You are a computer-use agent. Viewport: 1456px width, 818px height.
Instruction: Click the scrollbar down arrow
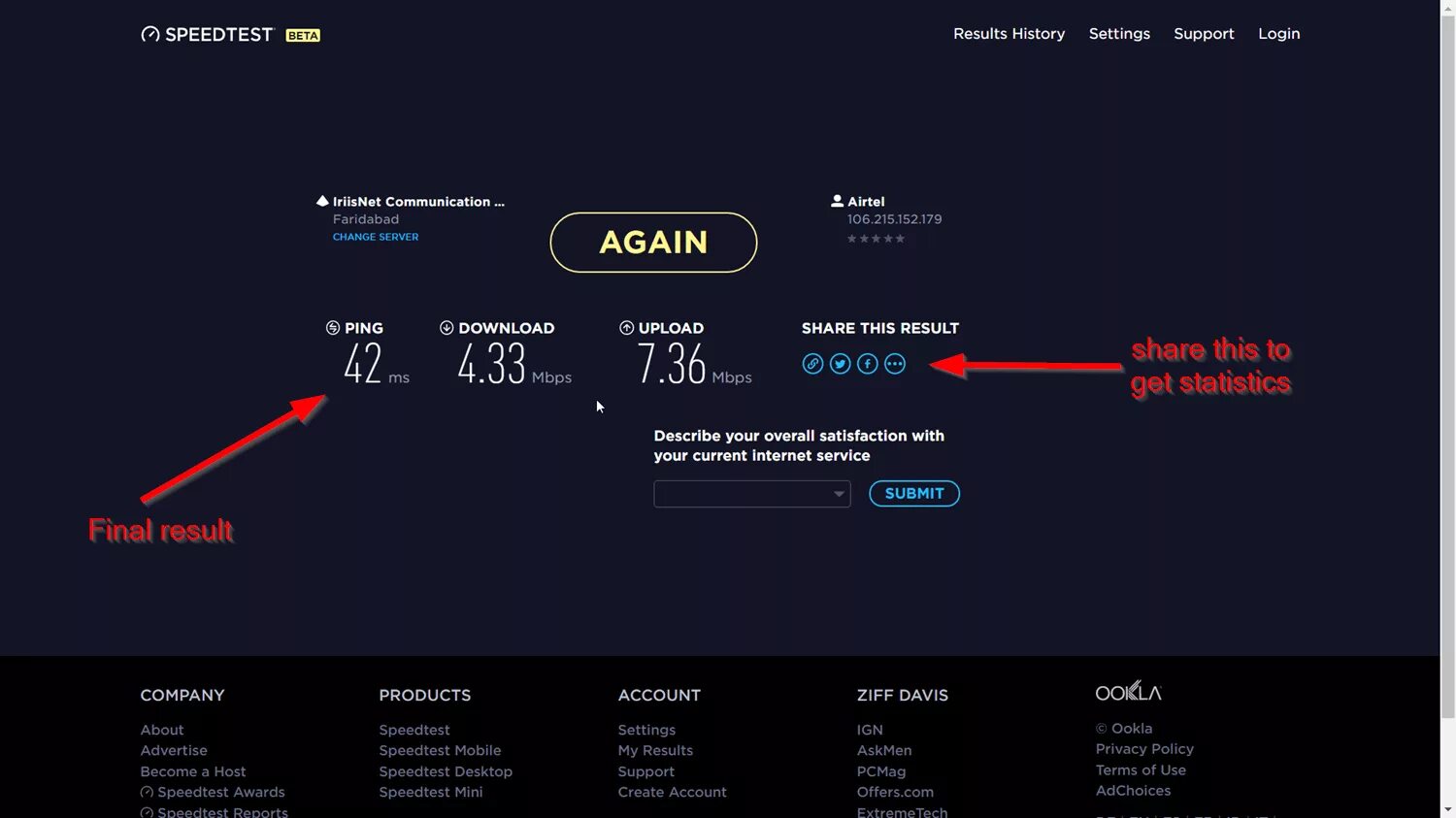click(x=1448, y=809)
